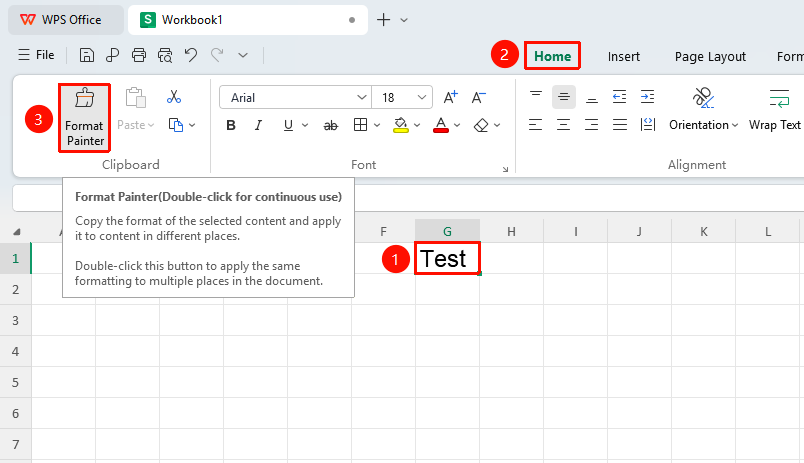Click the Cut scissors icon
Viewport: 804px width, 463px height.
(x=174, y=97)
